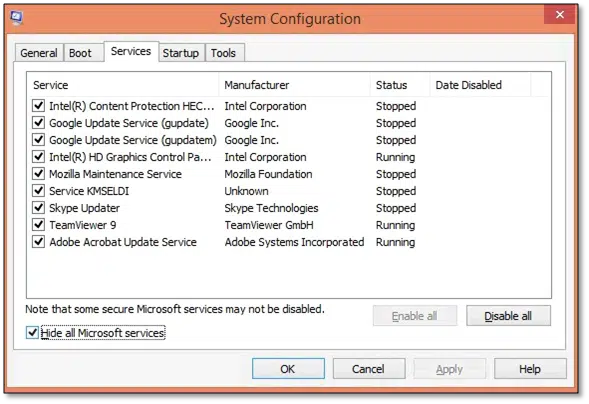Click the Disable all button

[x=508, y=316]
